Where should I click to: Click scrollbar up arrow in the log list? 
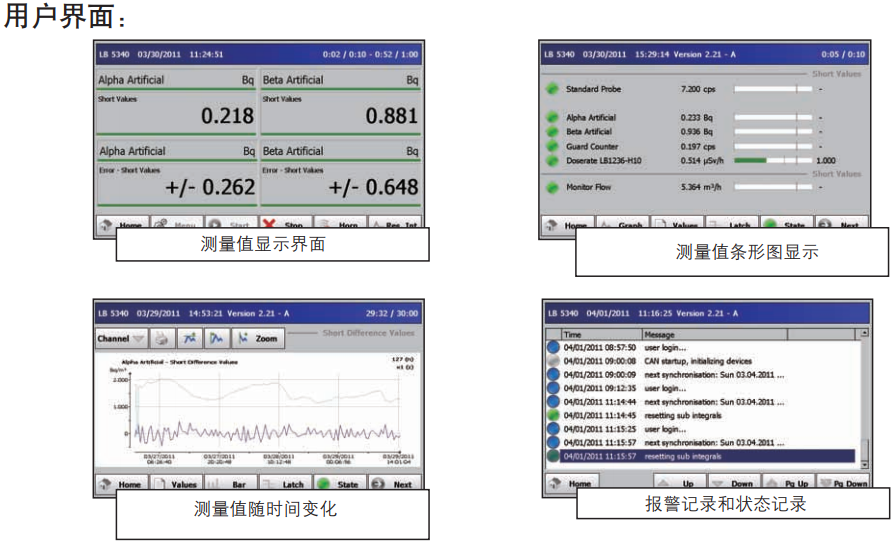(864, 334)
